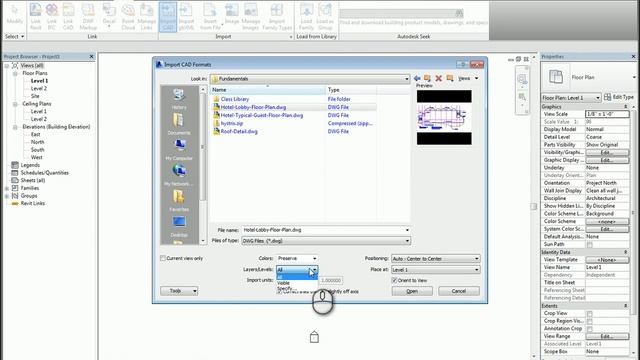Choose Visible in Layers/Levels list
640x360 pixels.
pos(297,283)
